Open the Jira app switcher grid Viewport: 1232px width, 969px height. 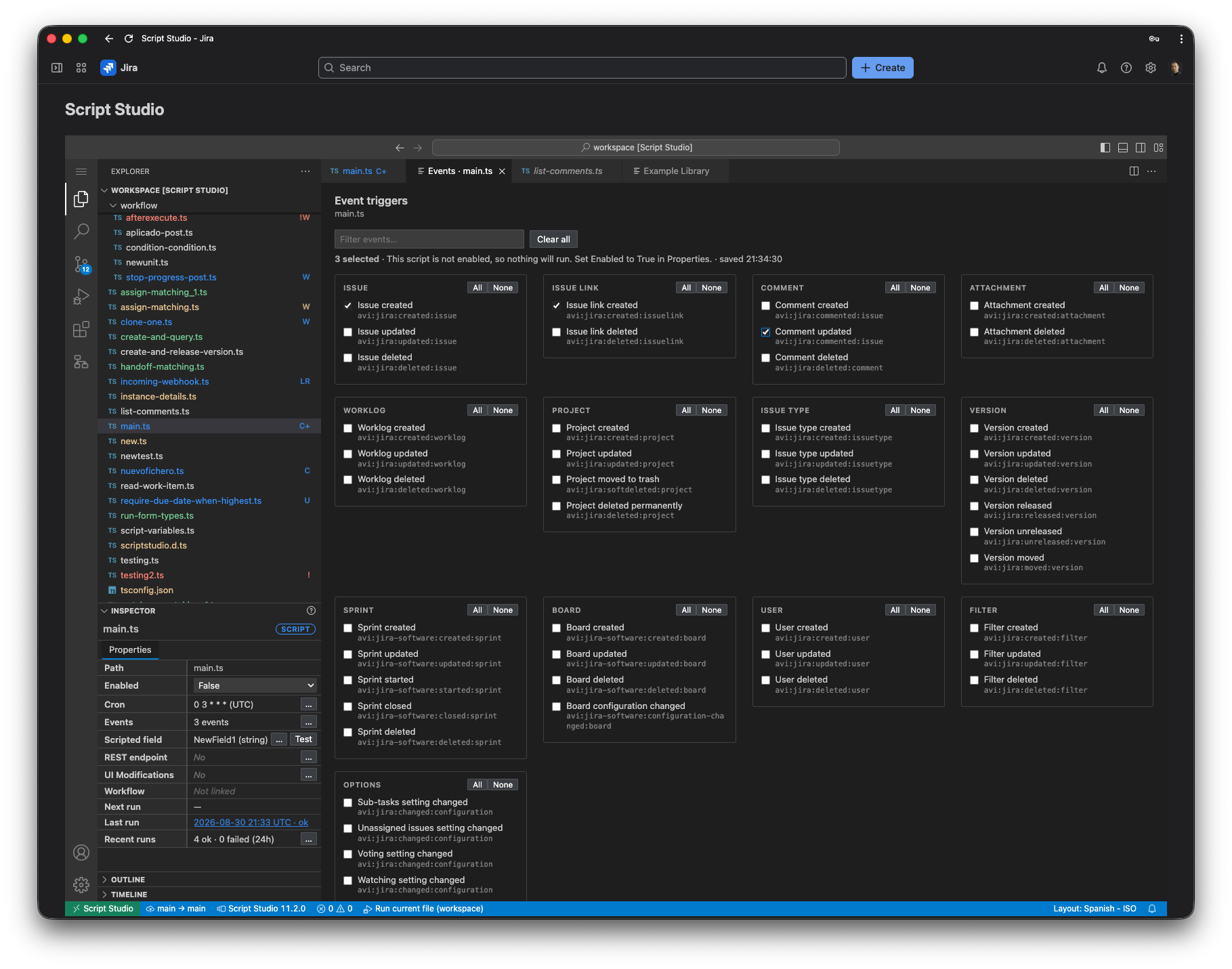click(x=81, y=68)
